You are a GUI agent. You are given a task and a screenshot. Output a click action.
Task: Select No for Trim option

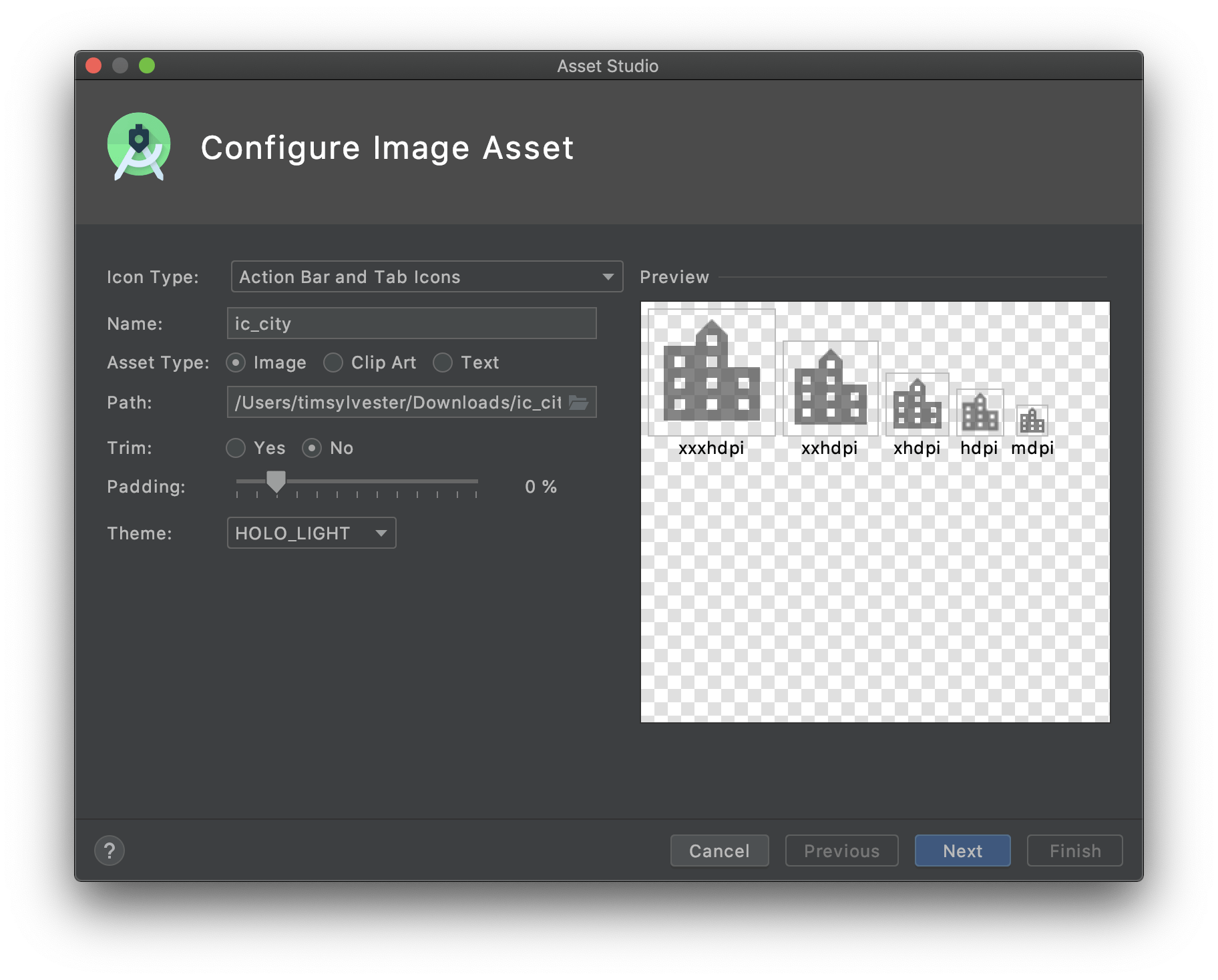click(x=312, y=448)
